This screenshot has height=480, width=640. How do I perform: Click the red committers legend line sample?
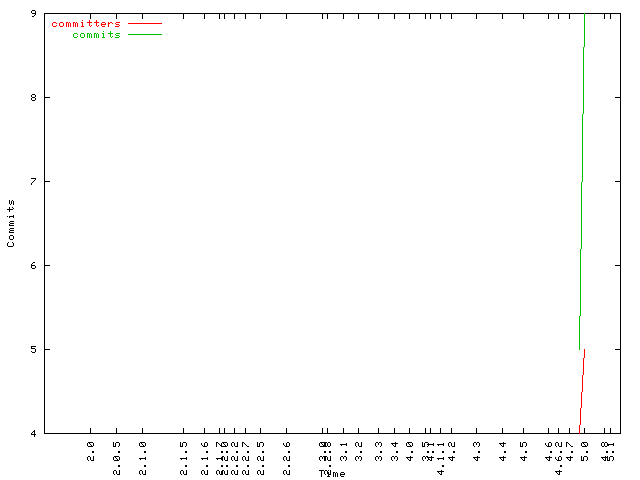click(x=144, y=23)
